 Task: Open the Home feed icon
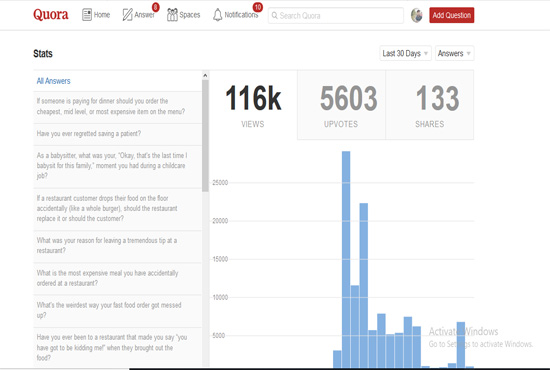[x=87, y=15]
